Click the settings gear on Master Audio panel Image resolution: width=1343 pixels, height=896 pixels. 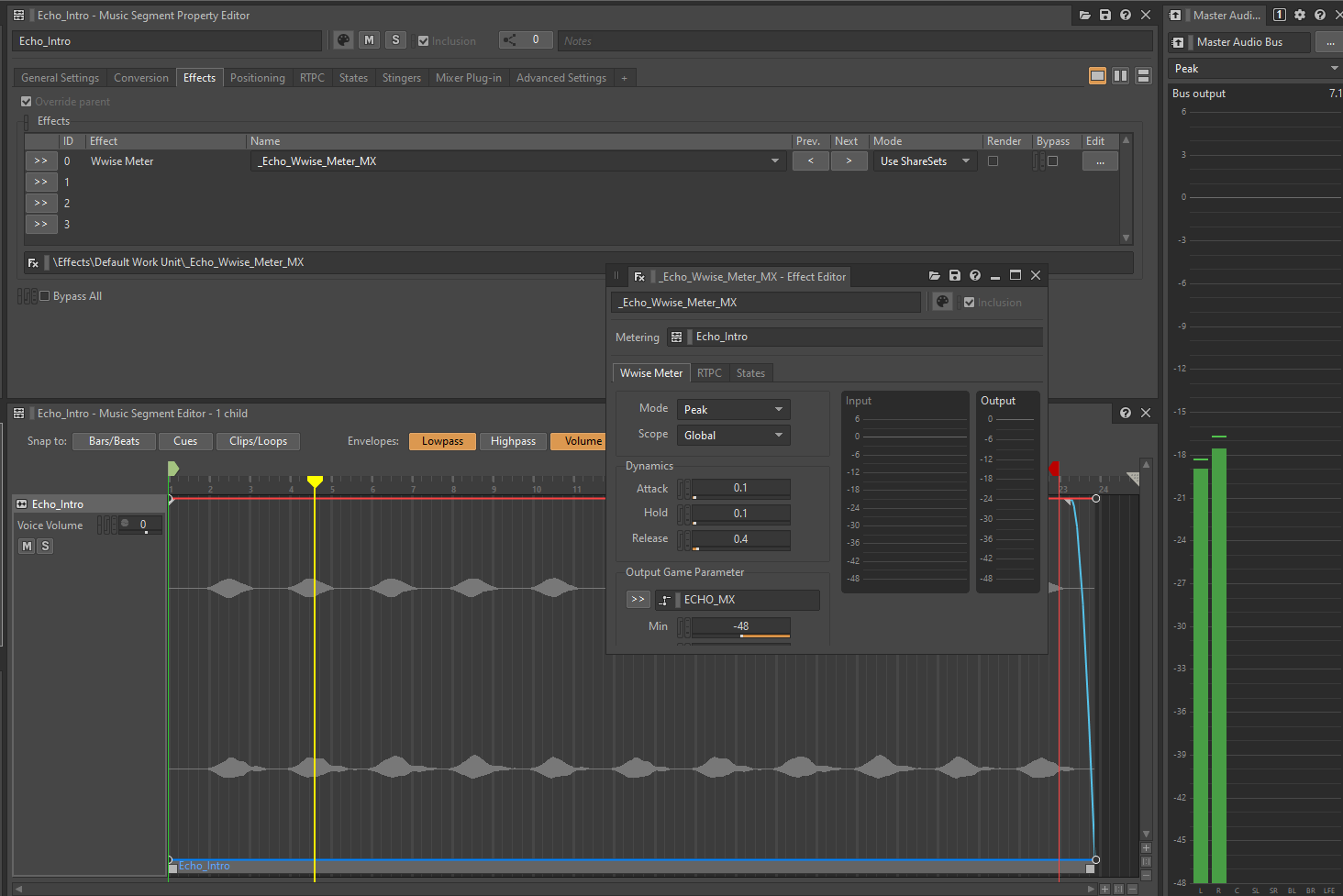click(x=1300, y=15)
